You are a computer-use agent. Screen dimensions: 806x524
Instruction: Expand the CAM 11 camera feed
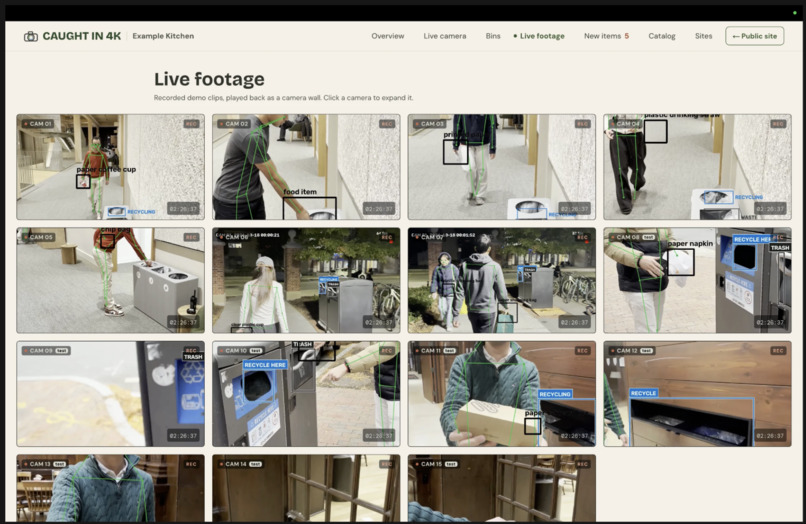tap(502, 393)
